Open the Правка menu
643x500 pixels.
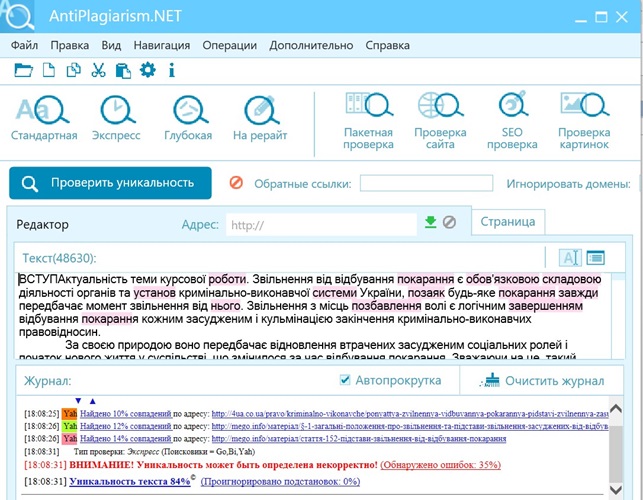click(69, 45)
